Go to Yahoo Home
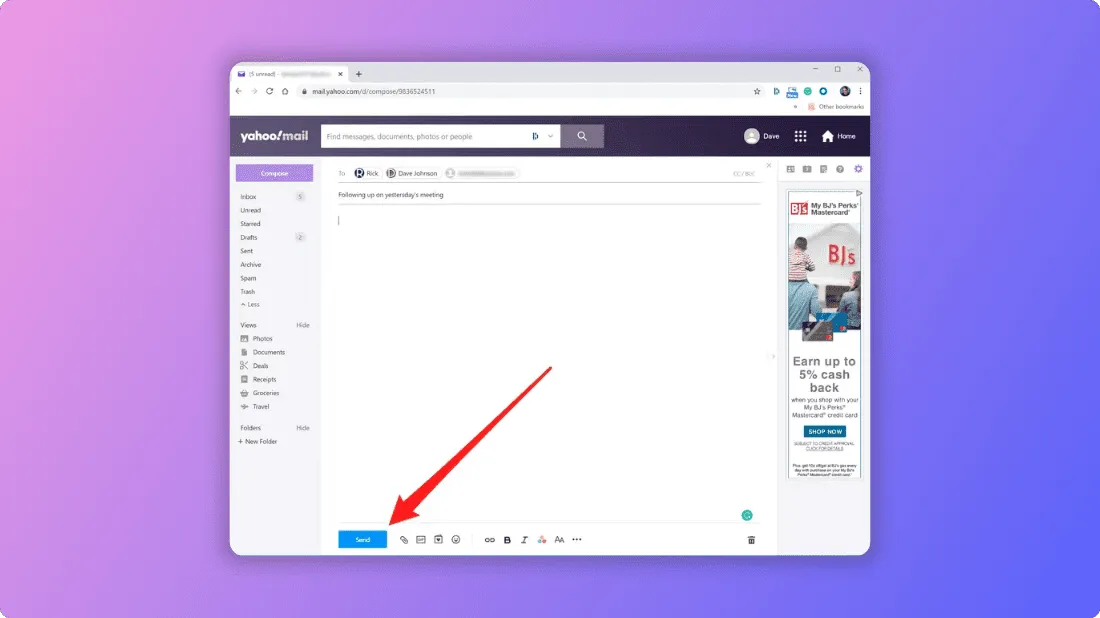 coord(838,136)
